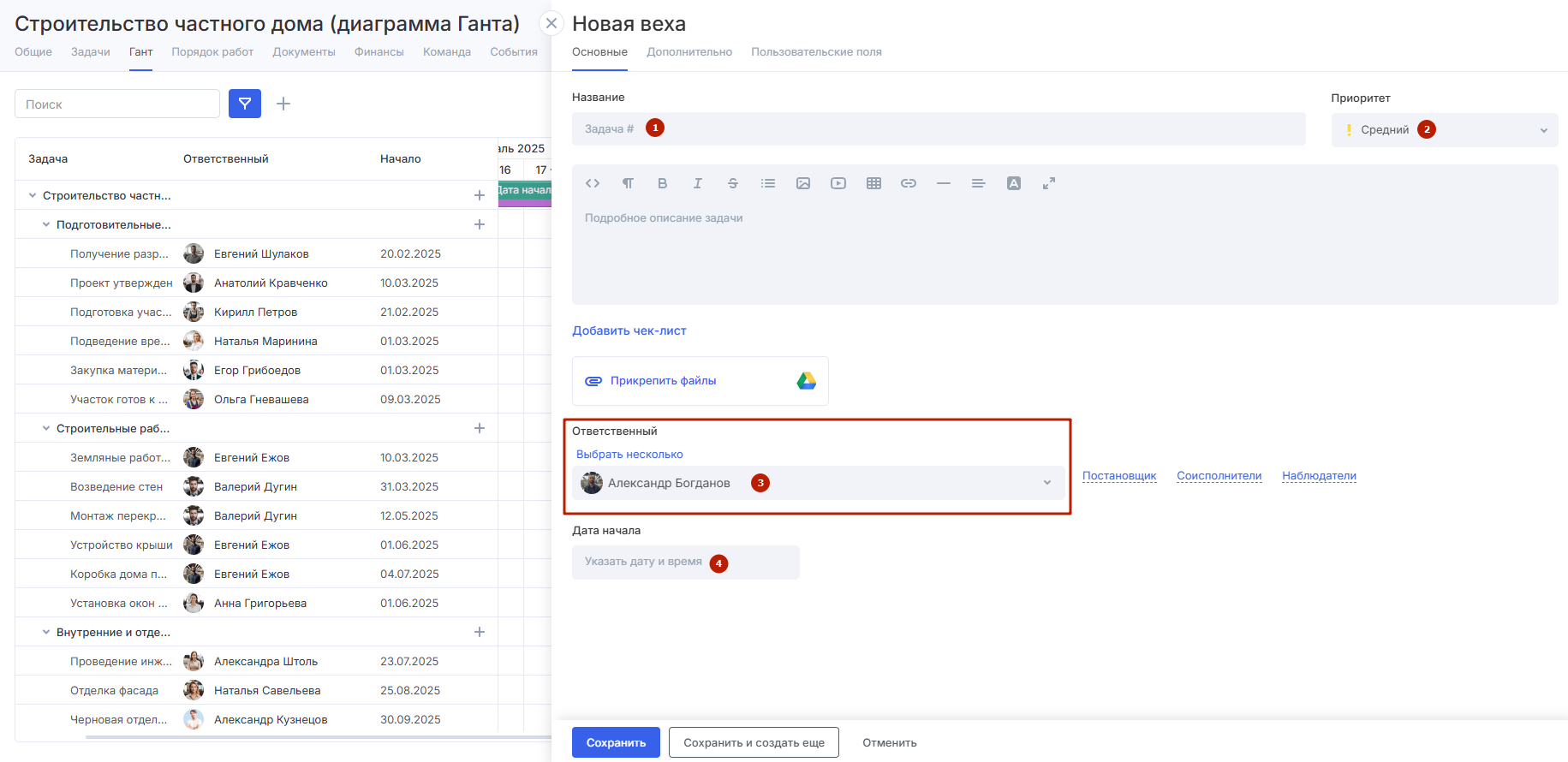Add task in Внутренние и отде... group
The image size is (1568, 762).
480,632
